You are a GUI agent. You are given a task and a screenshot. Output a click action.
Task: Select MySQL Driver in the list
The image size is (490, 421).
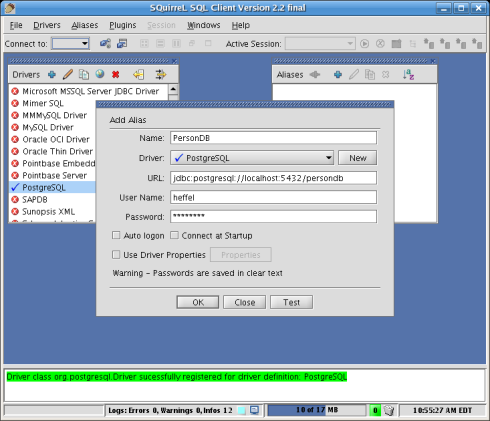[53, 127]
